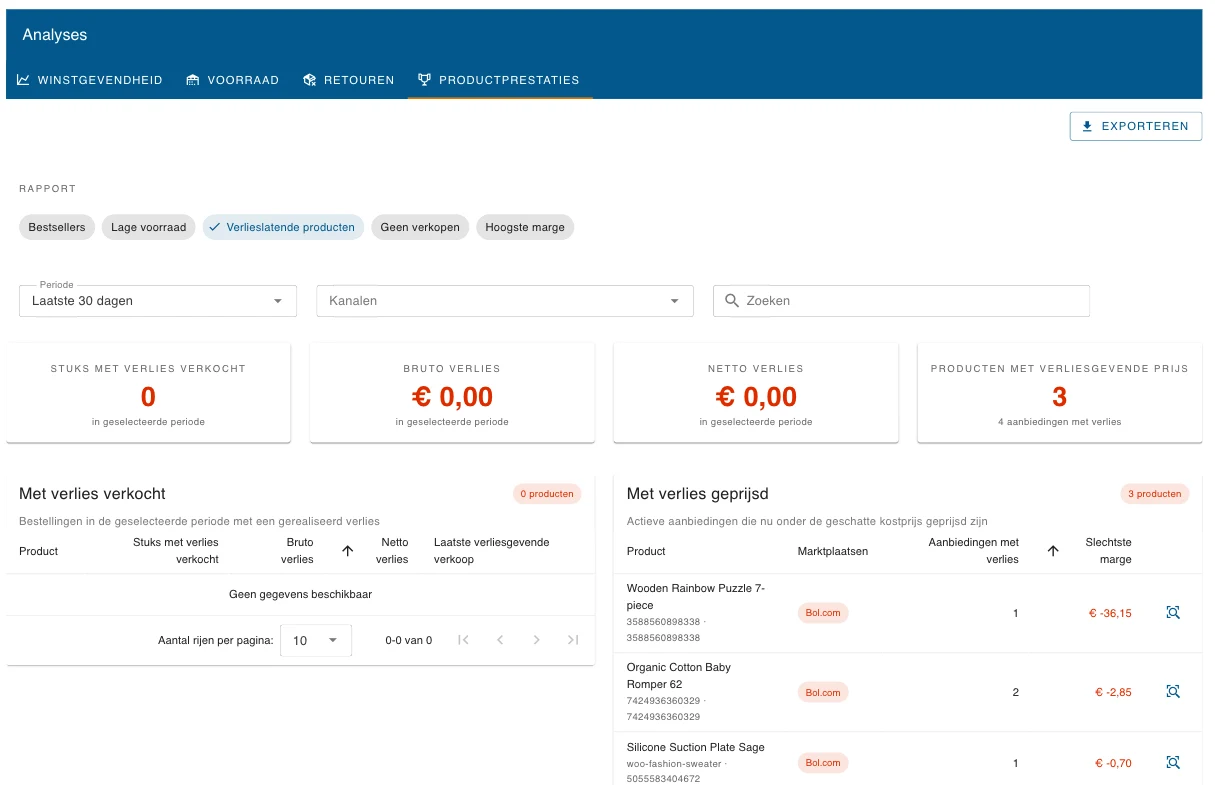1215x785 pixels.
Task: Click the Organic Cotton Baby Romper 62 name
Action: tap(679, 676)
